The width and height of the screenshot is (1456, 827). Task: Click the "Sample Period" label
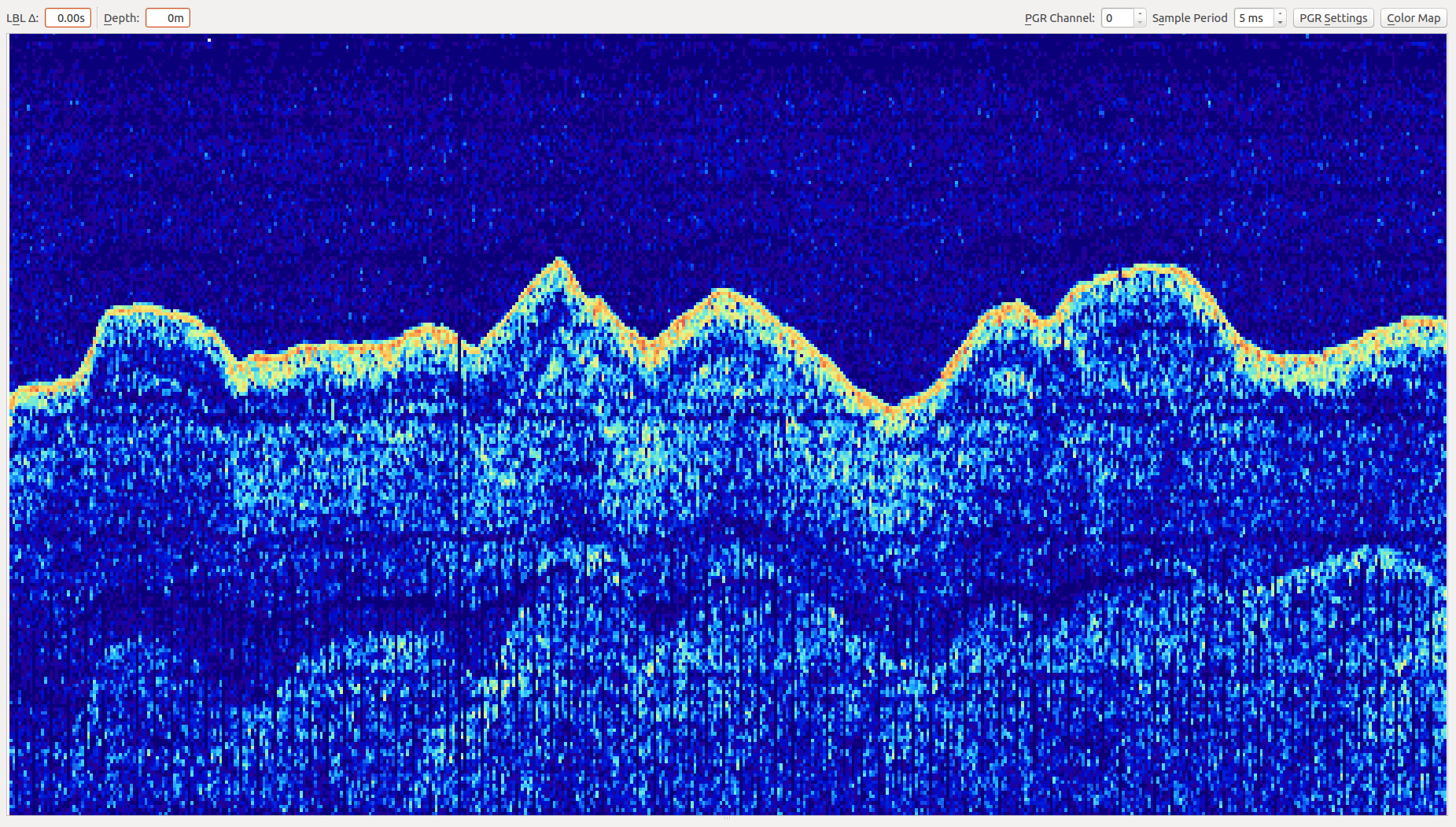pyautogui.click(x=1189, y=18)
